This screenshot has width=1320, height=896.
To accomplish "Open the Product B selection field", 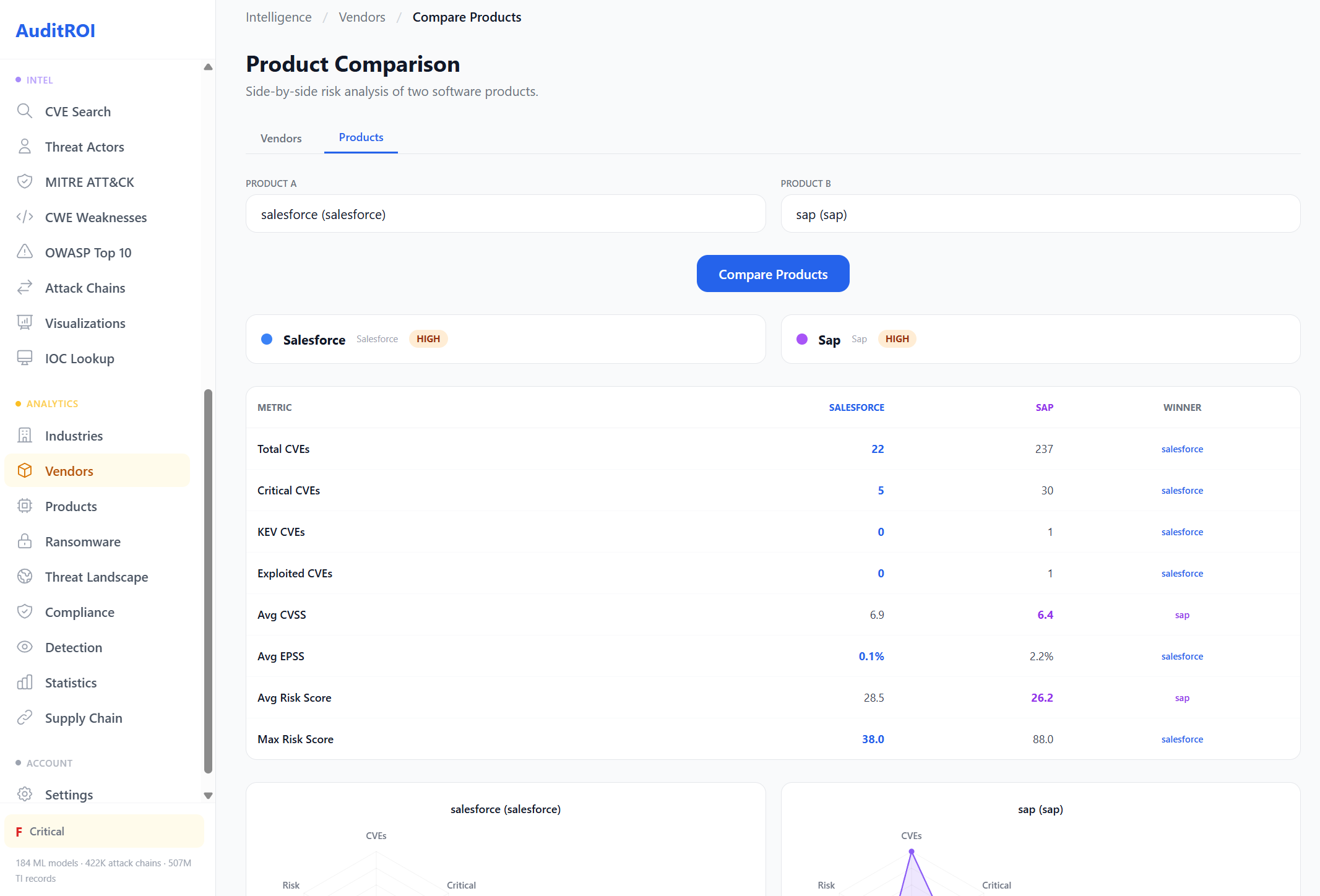I will click(1040, 213).
